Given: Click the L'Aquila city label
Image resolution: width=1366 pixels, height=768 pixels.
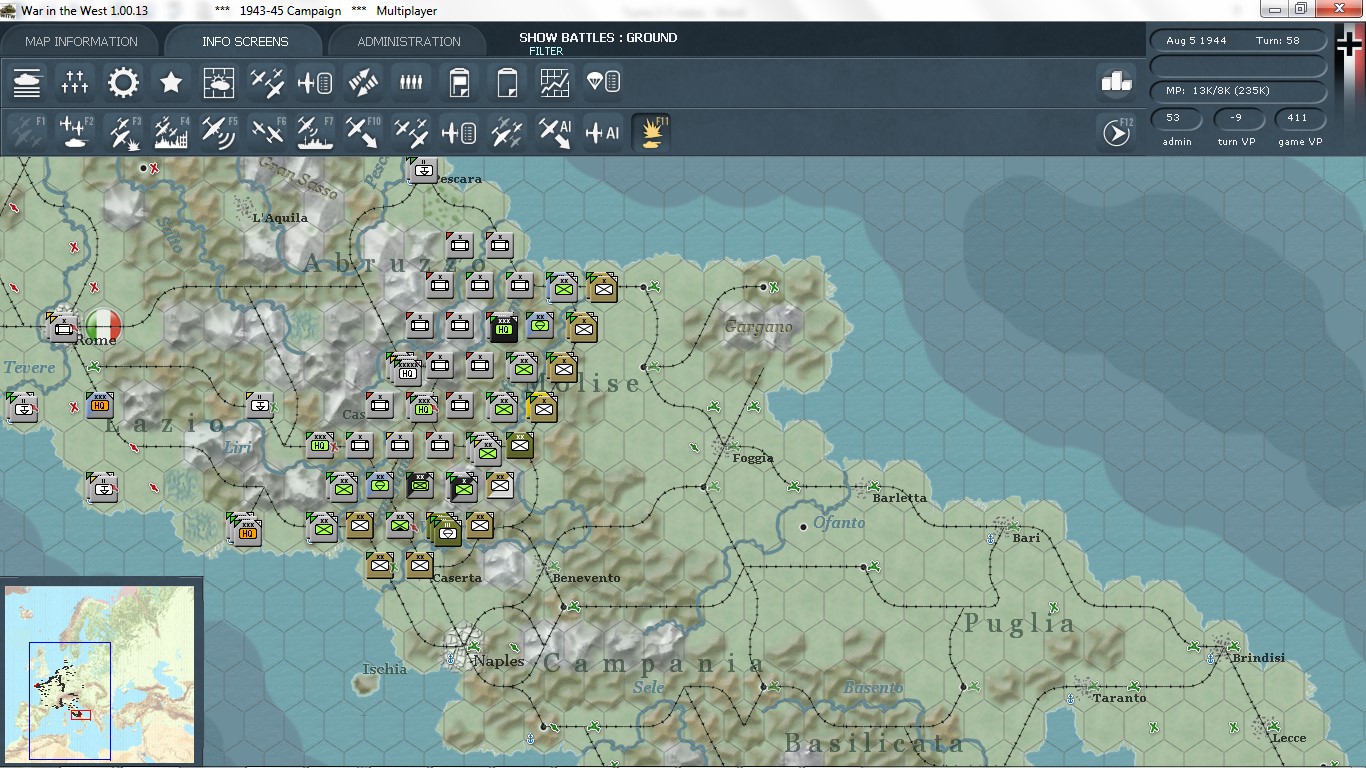Looking at the screenshot, I should coord(280,218).
